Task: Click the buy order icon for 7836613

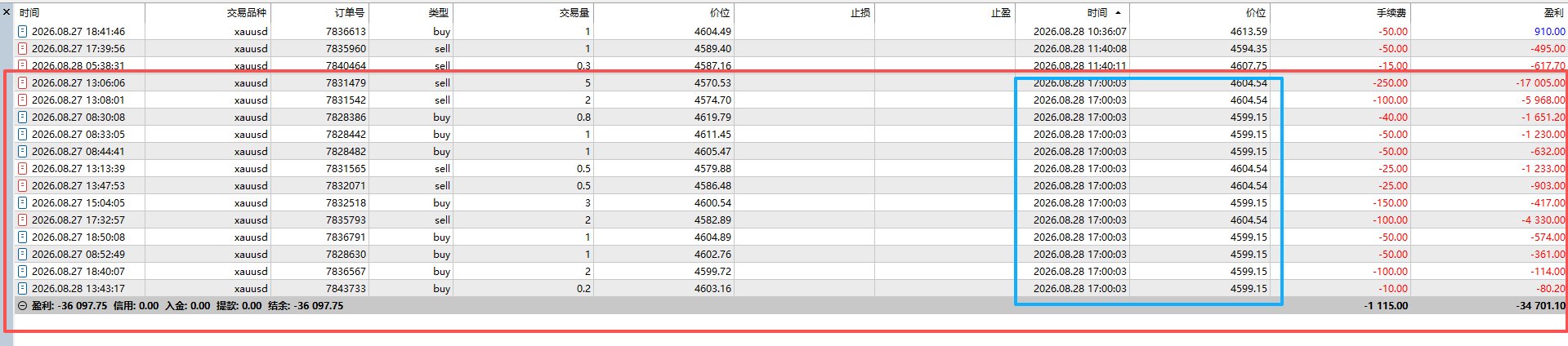Action: (23, 31)
